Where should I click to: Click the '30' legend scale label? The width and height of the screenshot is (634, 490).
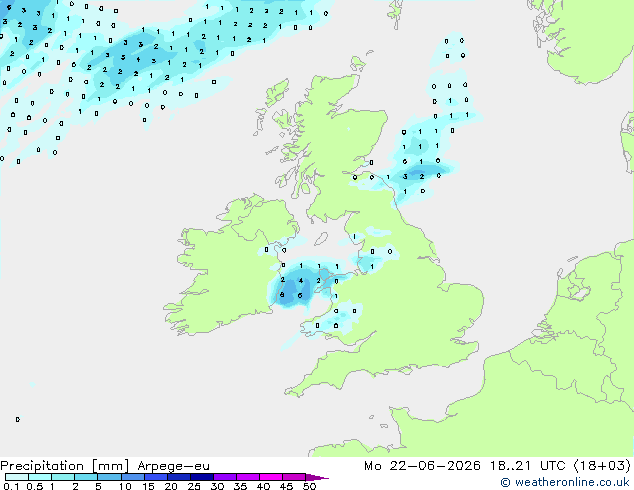click(x=217, y=486)
